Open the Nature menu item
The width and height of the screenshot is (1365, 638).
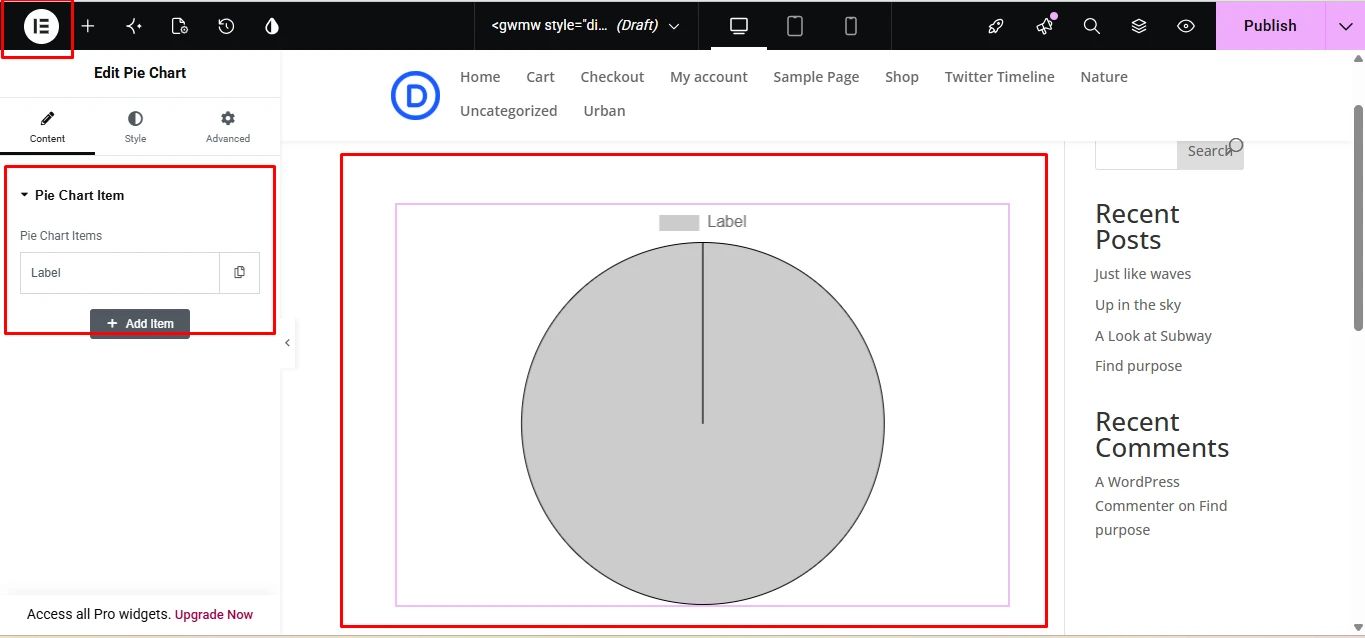(x=1104, y=77)
